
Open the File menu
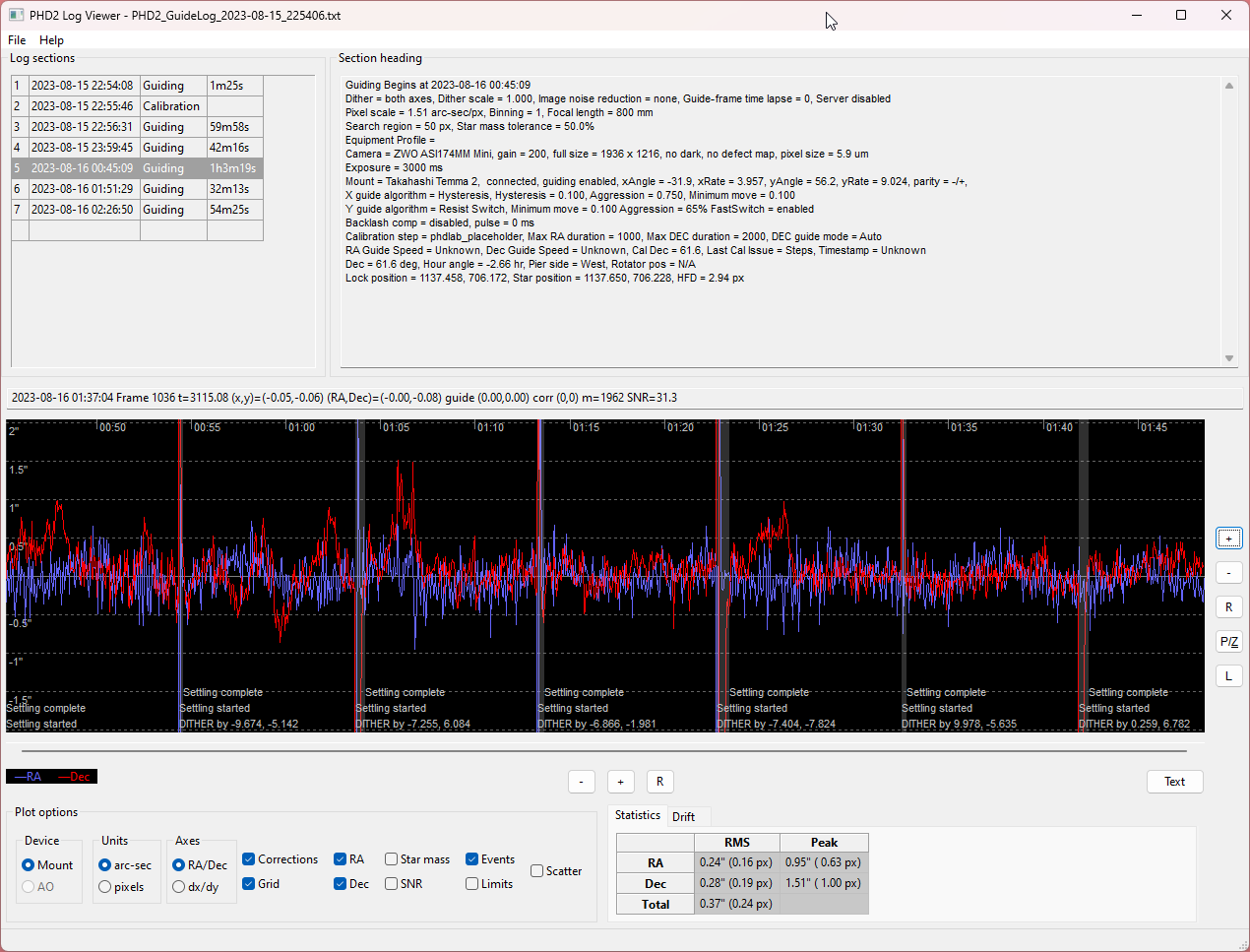(17, 40)
